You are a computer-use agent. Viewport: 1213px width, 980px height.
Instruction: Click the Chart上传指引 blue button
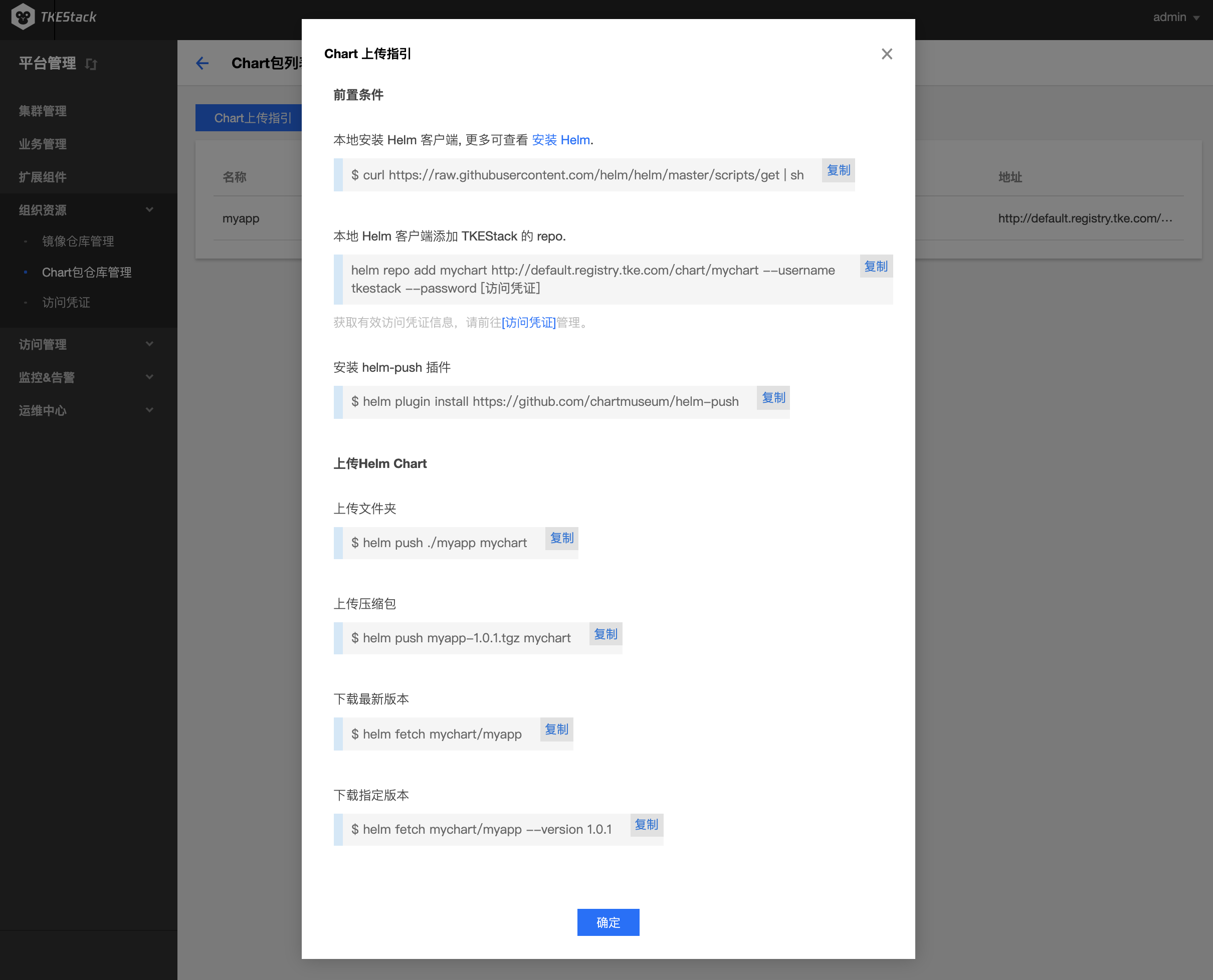[x=249, y=117]
